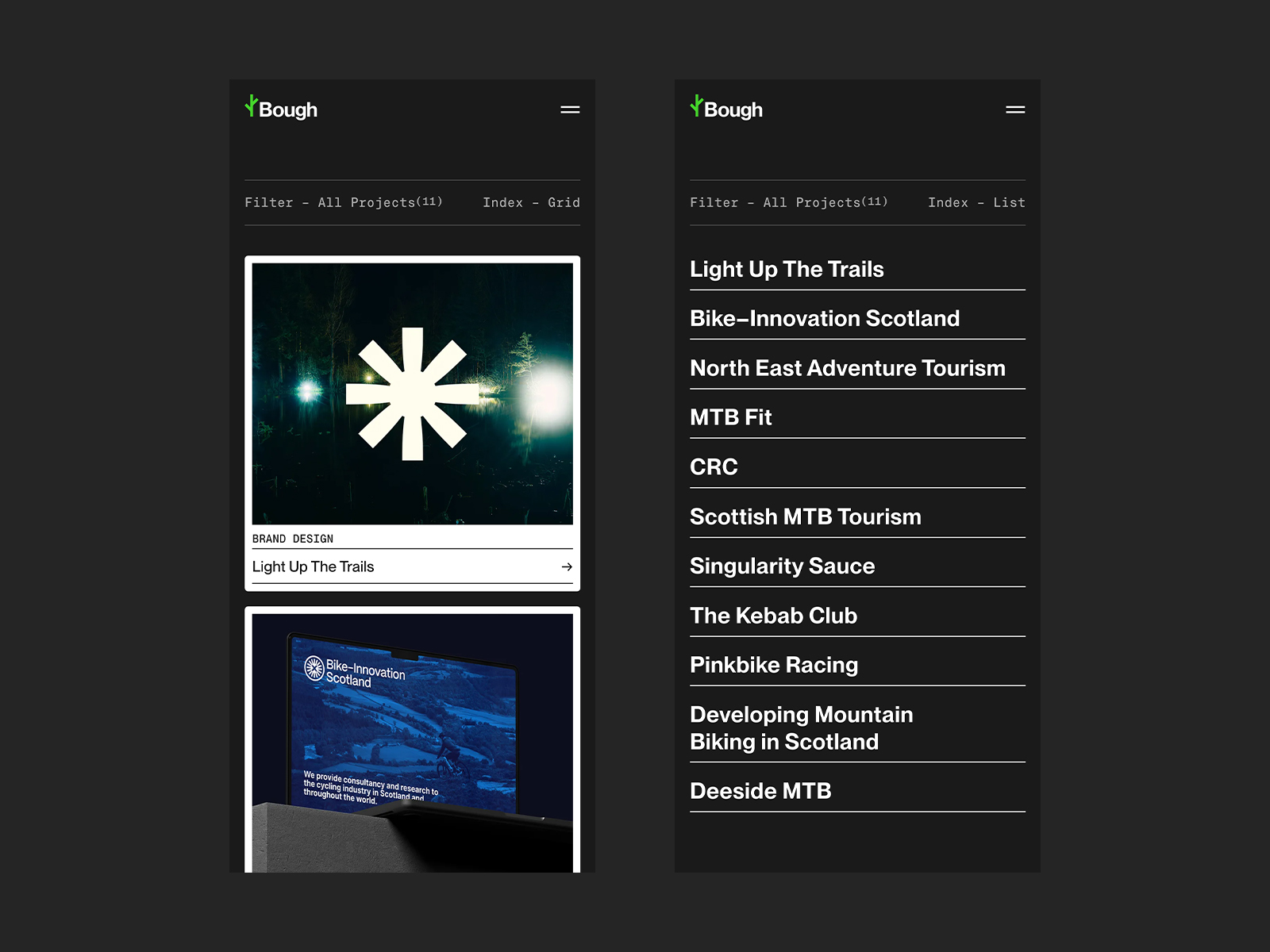Open Light Up The Trails forest thumbnail

(412, 393)
